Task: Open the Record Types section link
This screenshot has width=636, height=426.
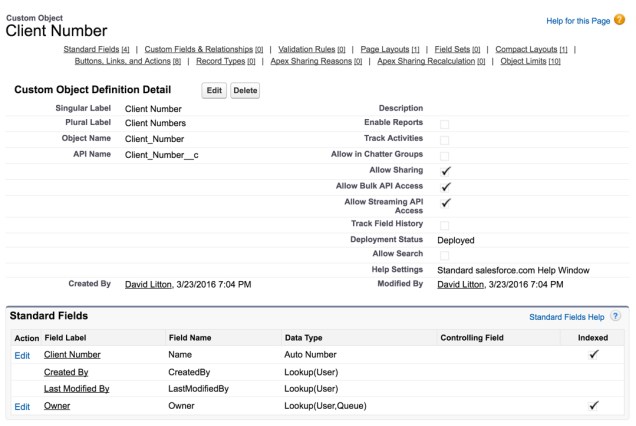Action: click(x=221, y=61)
